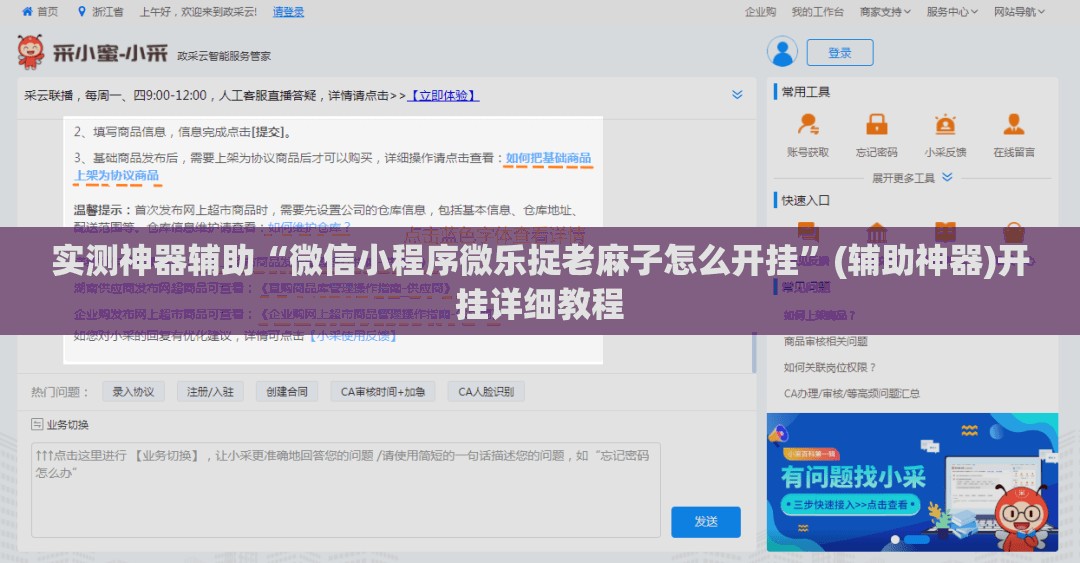Viewport: 1080px width, 563px height.
Task: Click the 小采反馈 icon
Action: tap(945, 125)
